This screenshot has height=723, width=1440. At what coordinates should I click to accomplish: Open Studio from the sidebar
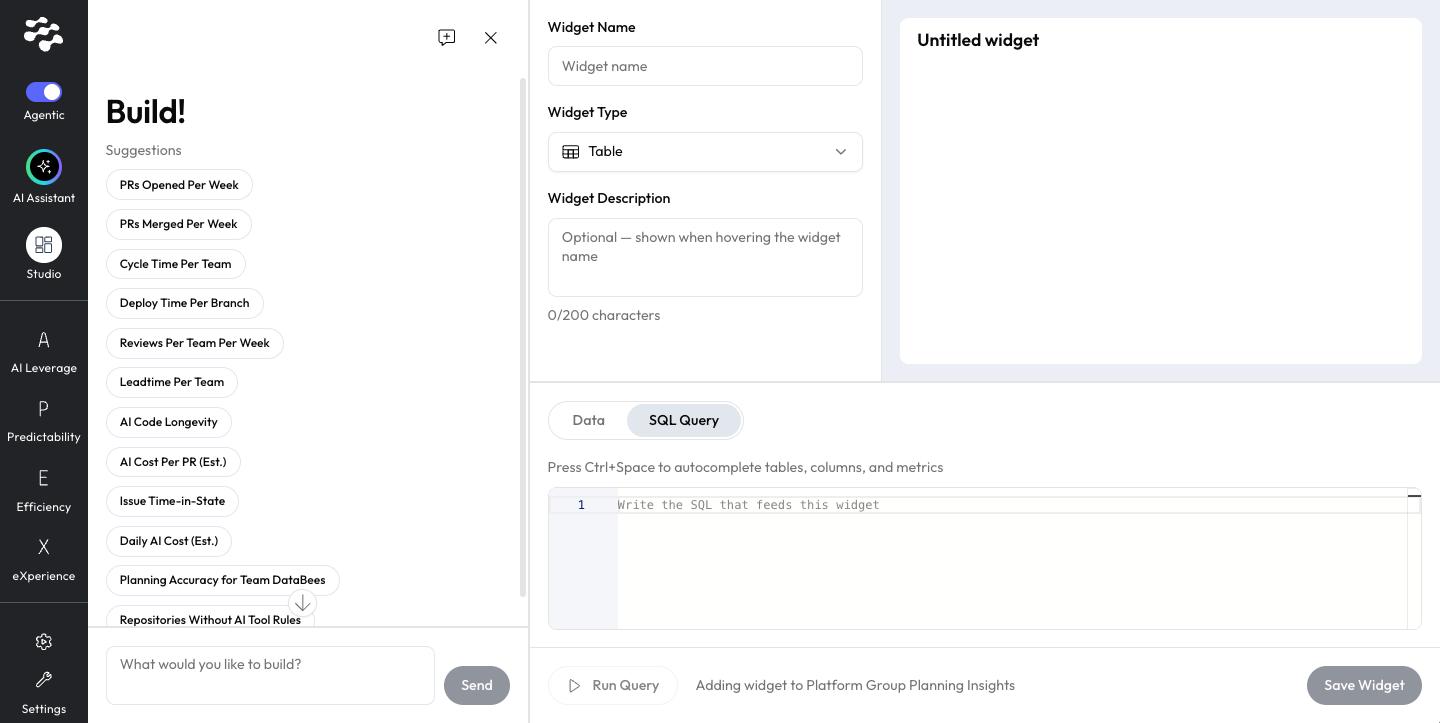(44, 245)
